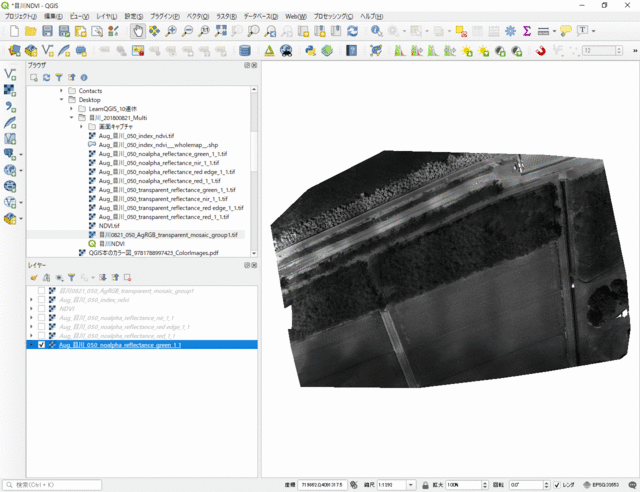
Task: Click Add Raster Layer in side toolbar
Action: (x=10, y=90)
